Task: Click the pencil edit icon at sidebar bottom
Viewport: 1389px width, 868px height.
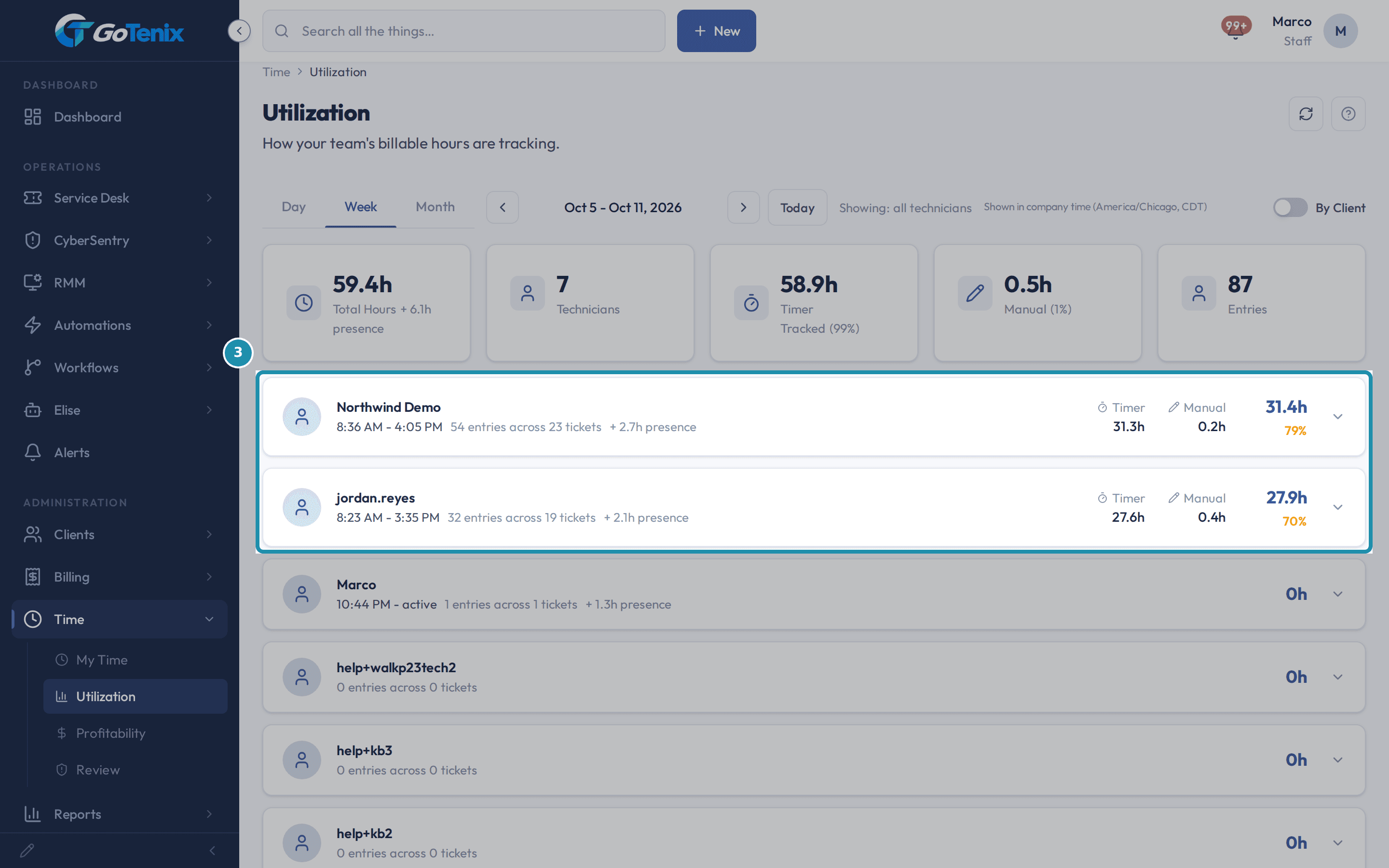Action: [x=27, y=850]
